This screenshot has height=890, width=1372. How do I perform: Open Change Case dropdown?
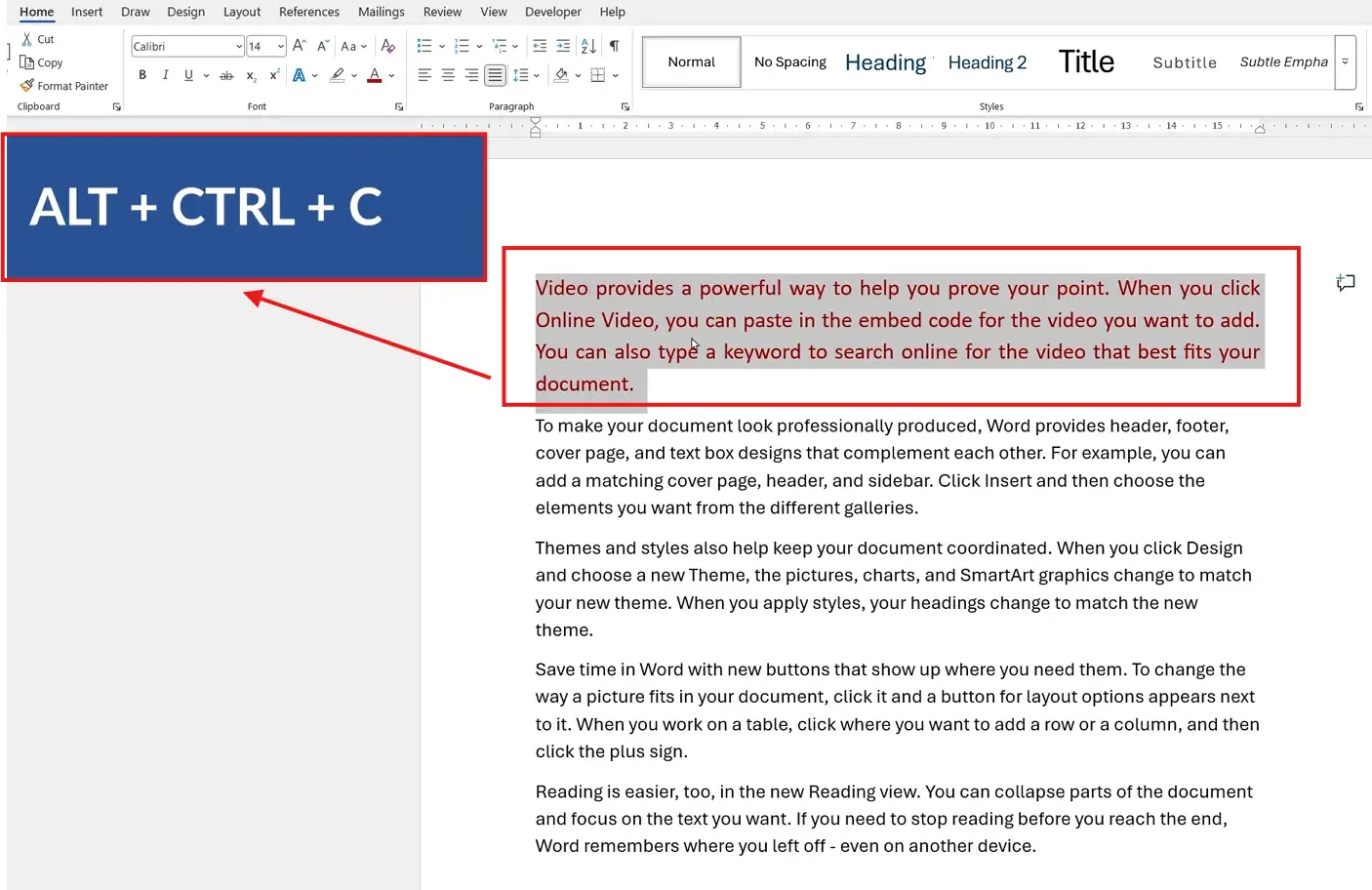(353, 46)
